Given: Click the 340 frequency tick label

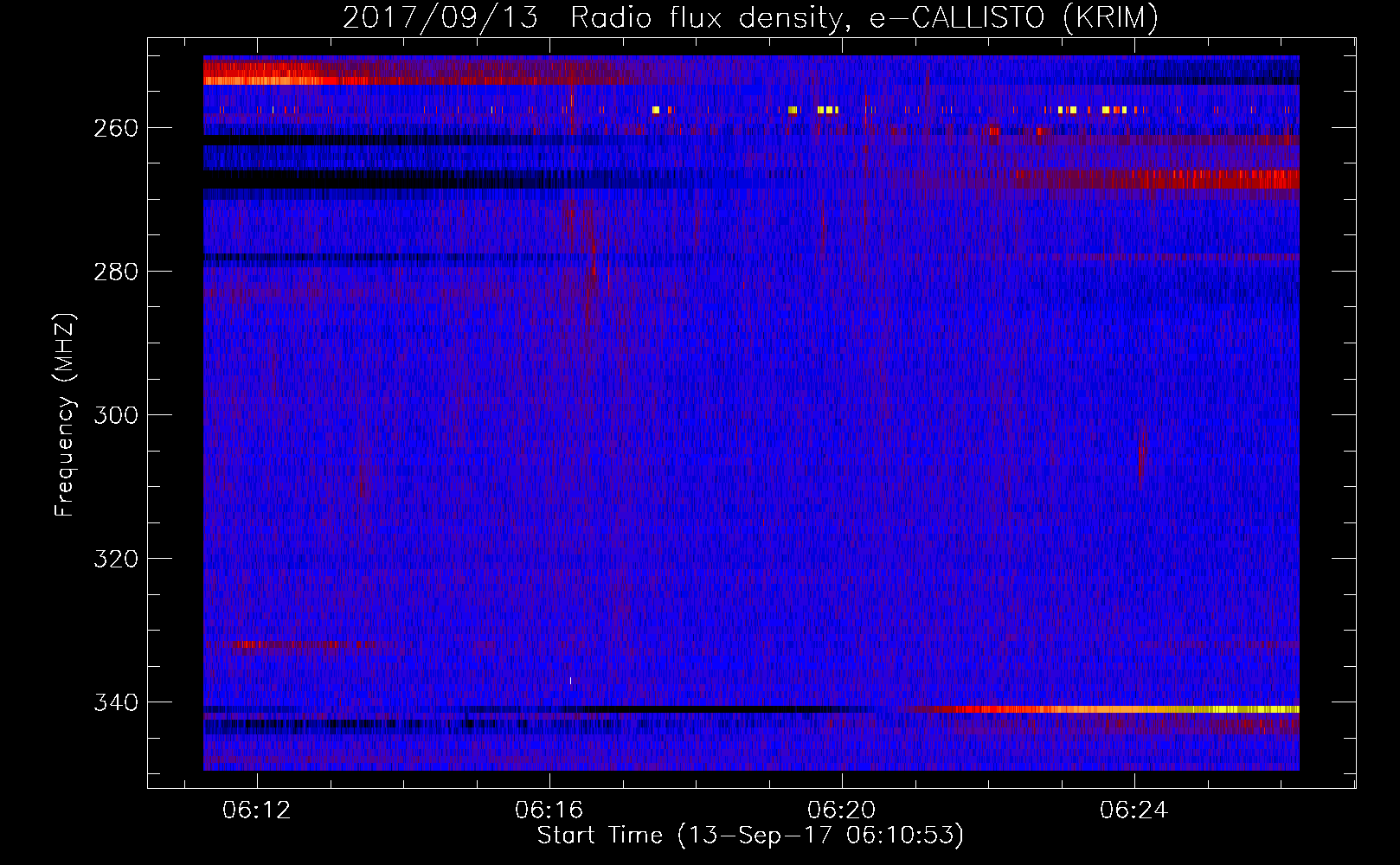Looking at the screenshot, I should pos(117,702).
